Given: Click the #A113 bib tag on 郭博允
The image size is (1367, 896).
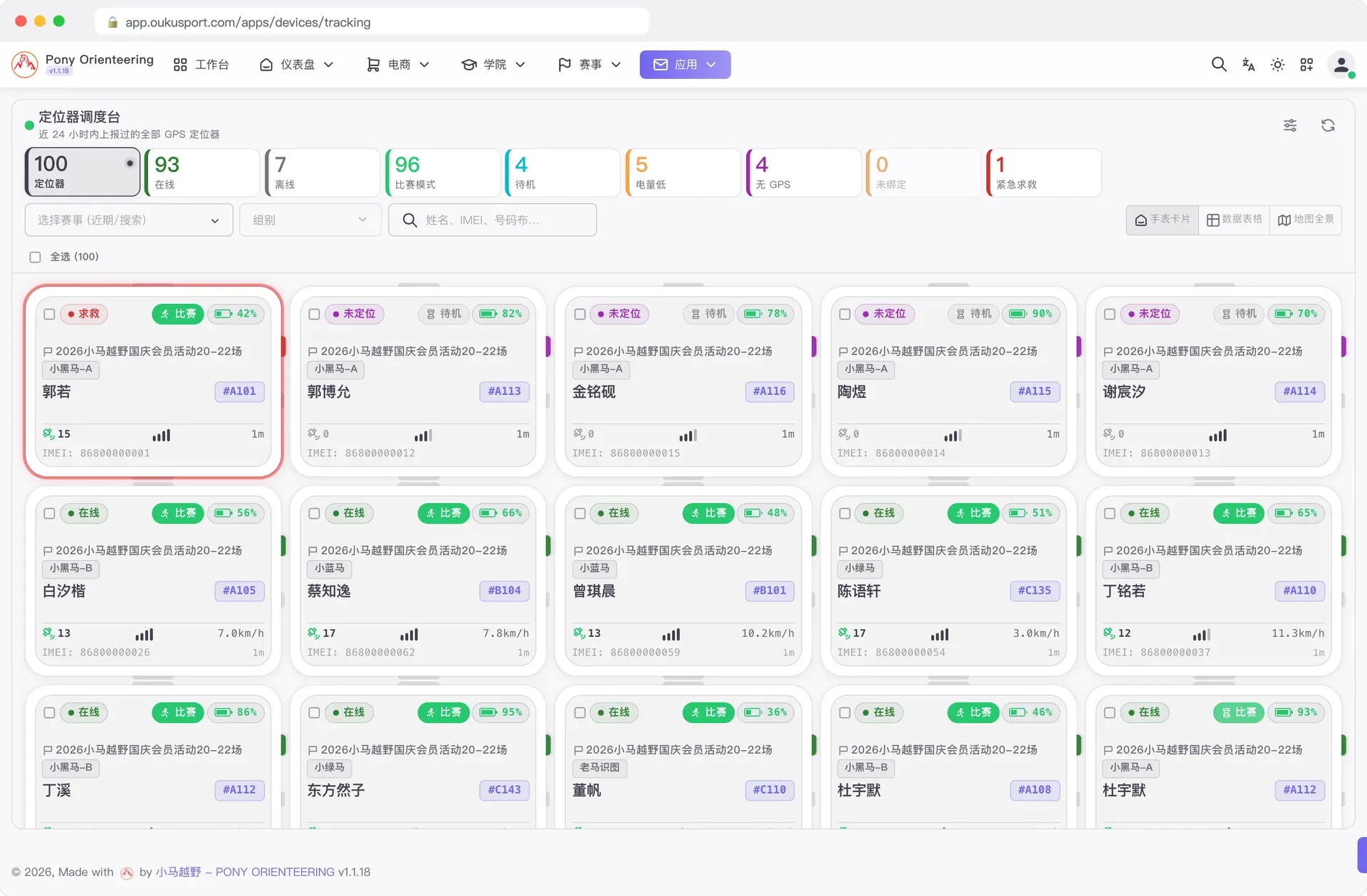Looking at the screenshot, I should 504,391.
